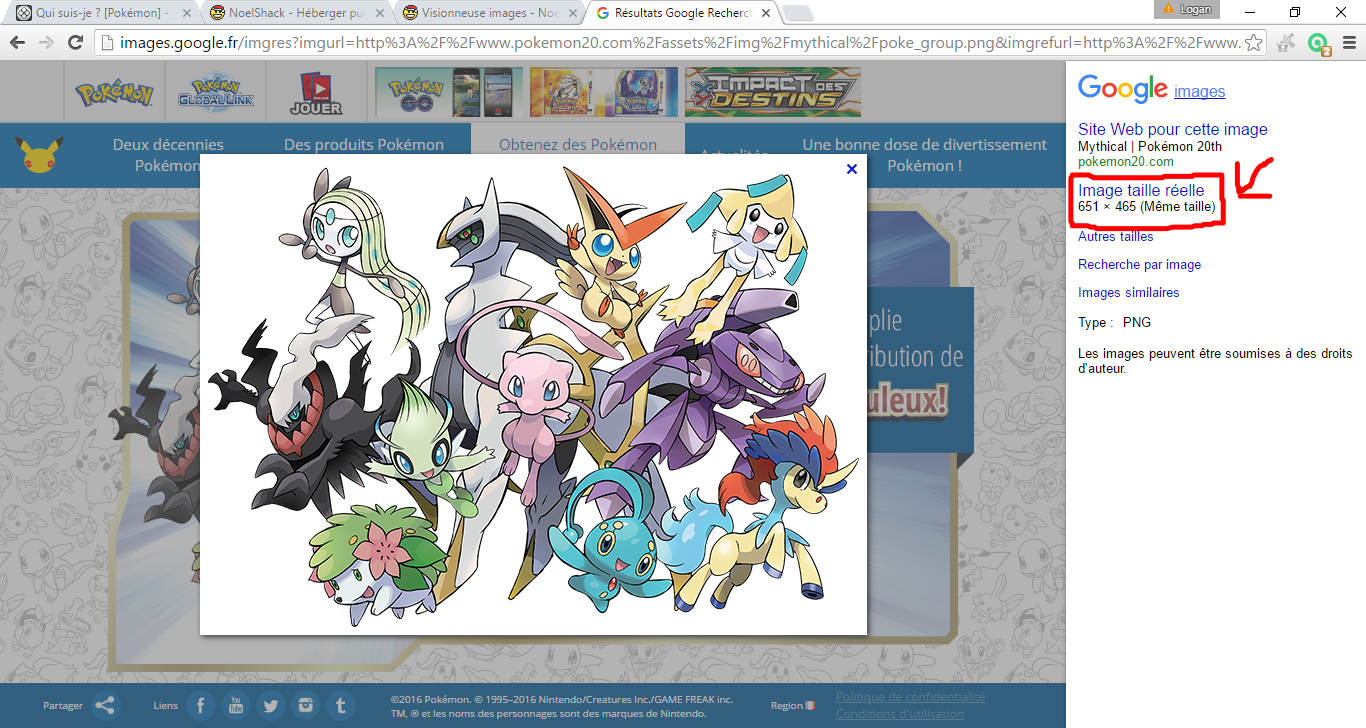This screenshot has width=1366, height=728.
Task: Reload the current page
Action: pos(75,43)
